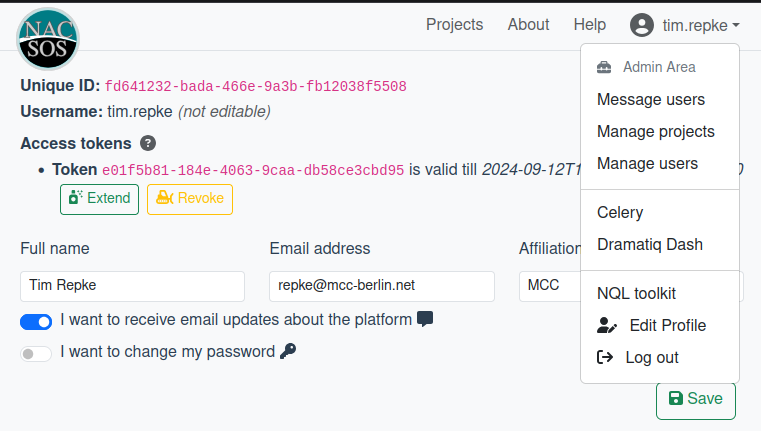Open the NQL toolkit link
Screen dimensions: 761x431
[636, 293]
